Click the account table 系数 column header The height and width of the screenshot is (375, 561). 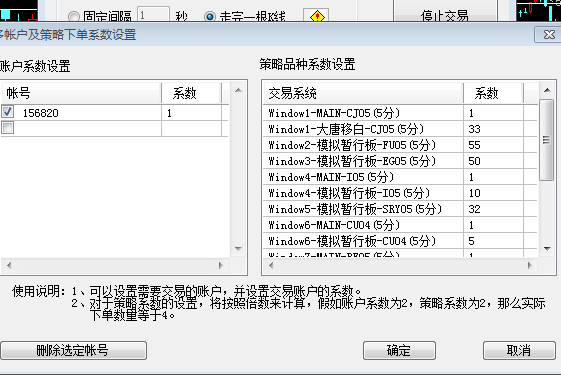click(x=191, y=93)
